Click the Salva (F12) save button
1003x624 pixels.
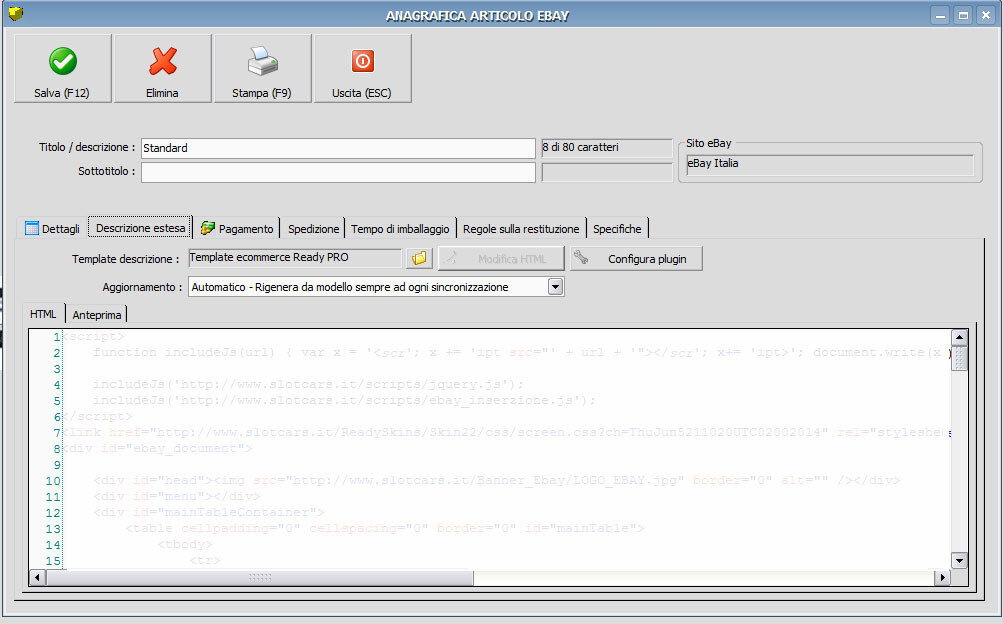tap(63, 68)
